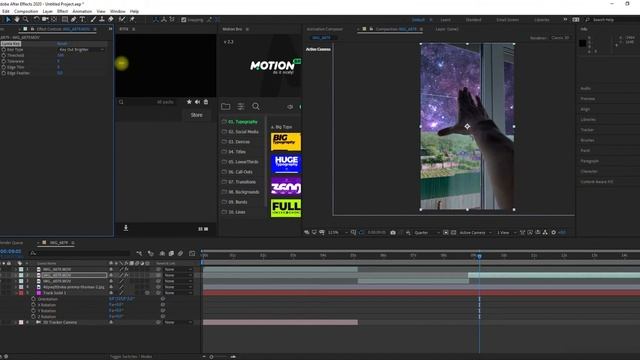Viewport: 640px width, 360px height.
Task: Open the Composition menu
Action: point(26,11)
